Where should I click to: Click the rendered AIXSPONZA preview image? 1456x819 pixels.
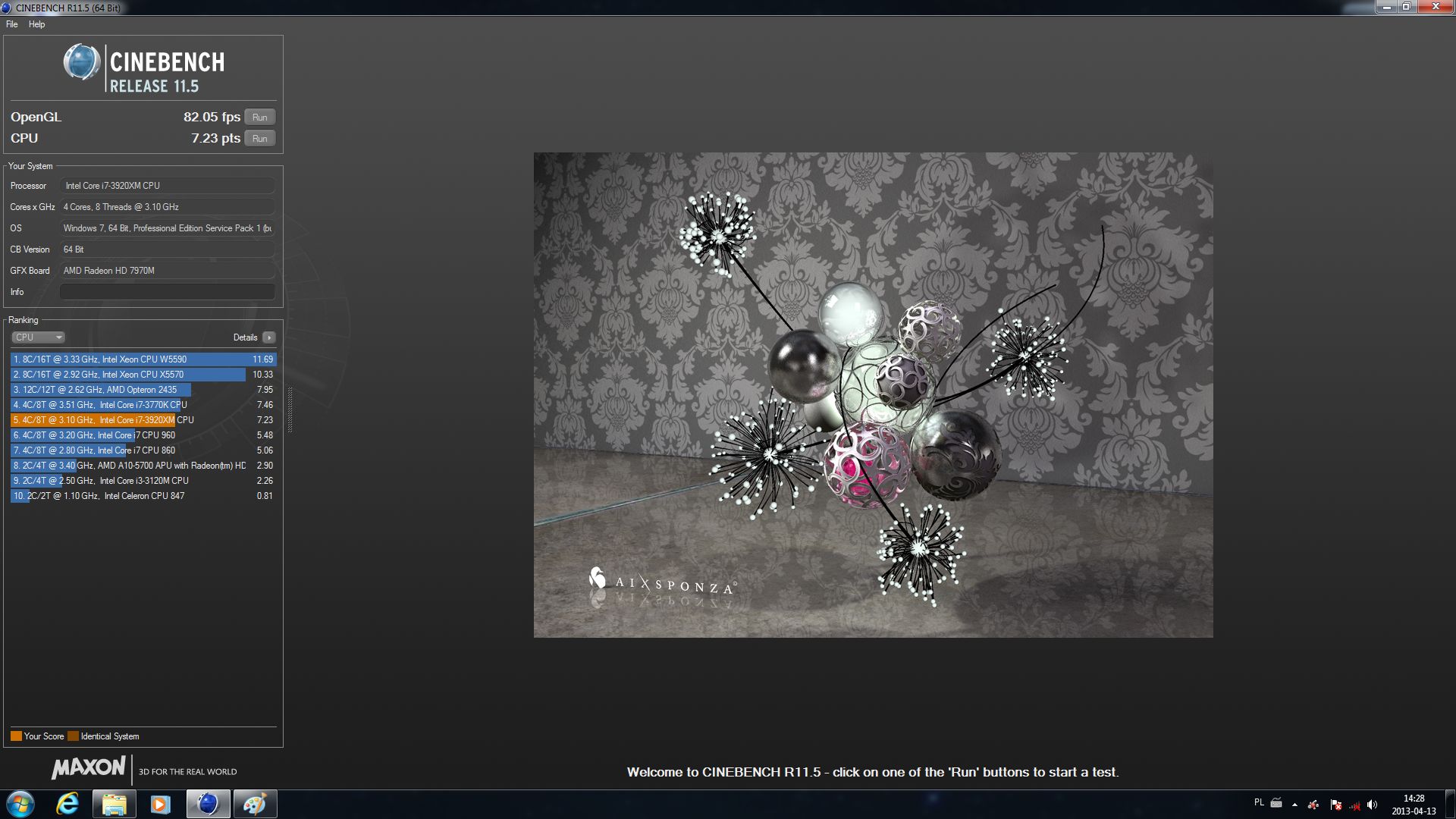(873, 395)
